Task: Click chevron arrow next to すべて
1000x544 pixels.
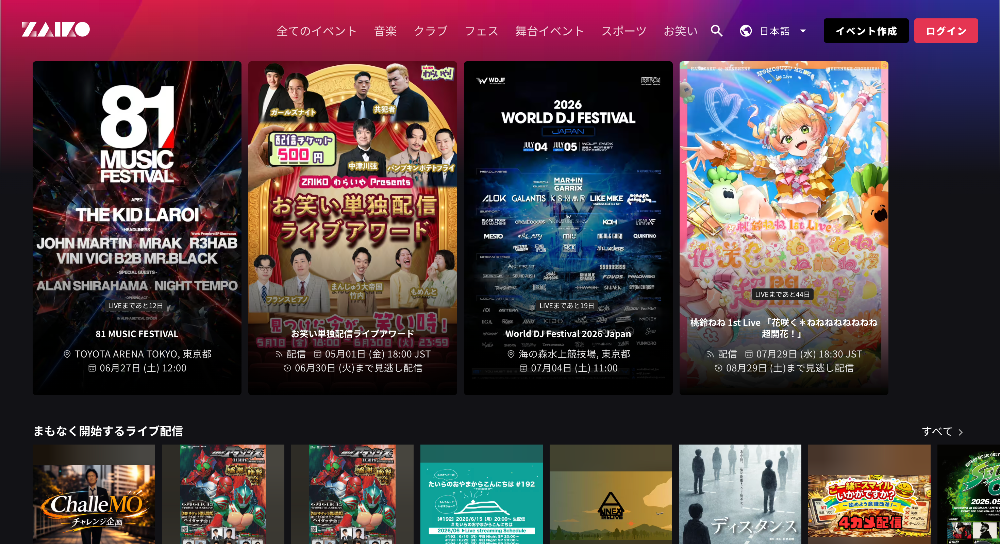Action: (960, 432)
